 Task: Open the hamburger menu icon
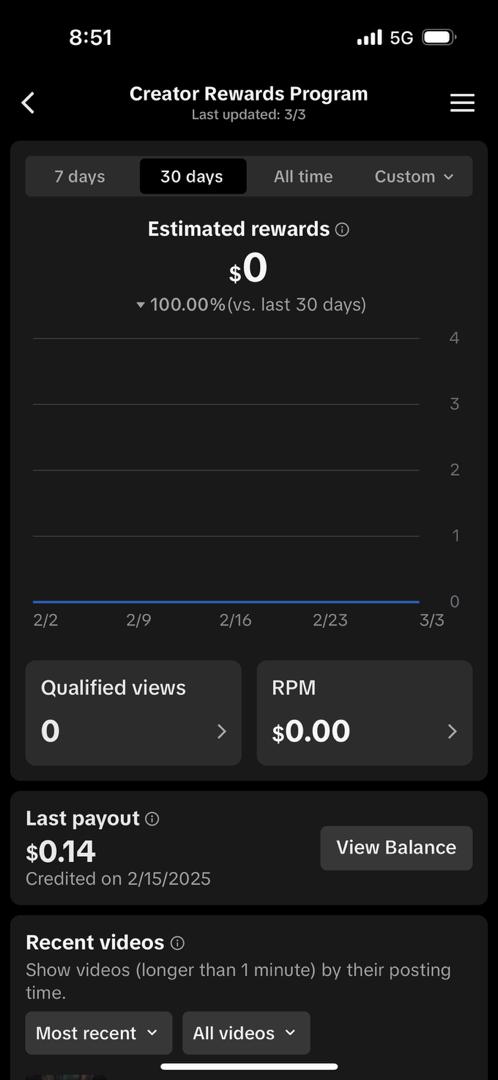[x=462, y=103]
